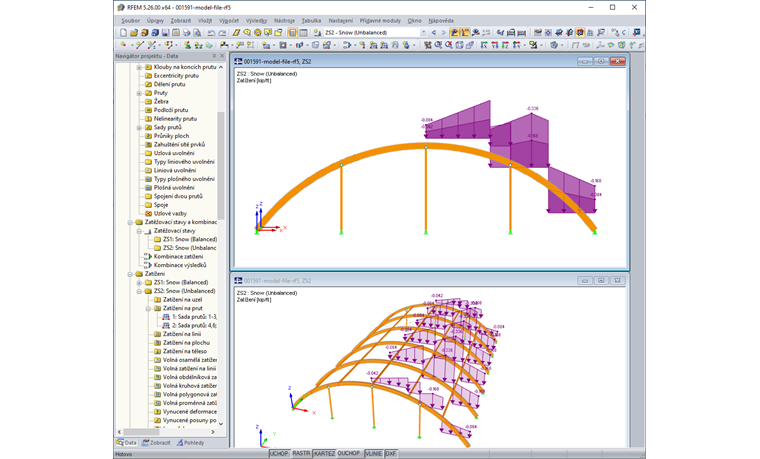The width and height of the screenshot is (760, 459).
Task: Click the view in Y direction icon
Action: coord(494,45)
